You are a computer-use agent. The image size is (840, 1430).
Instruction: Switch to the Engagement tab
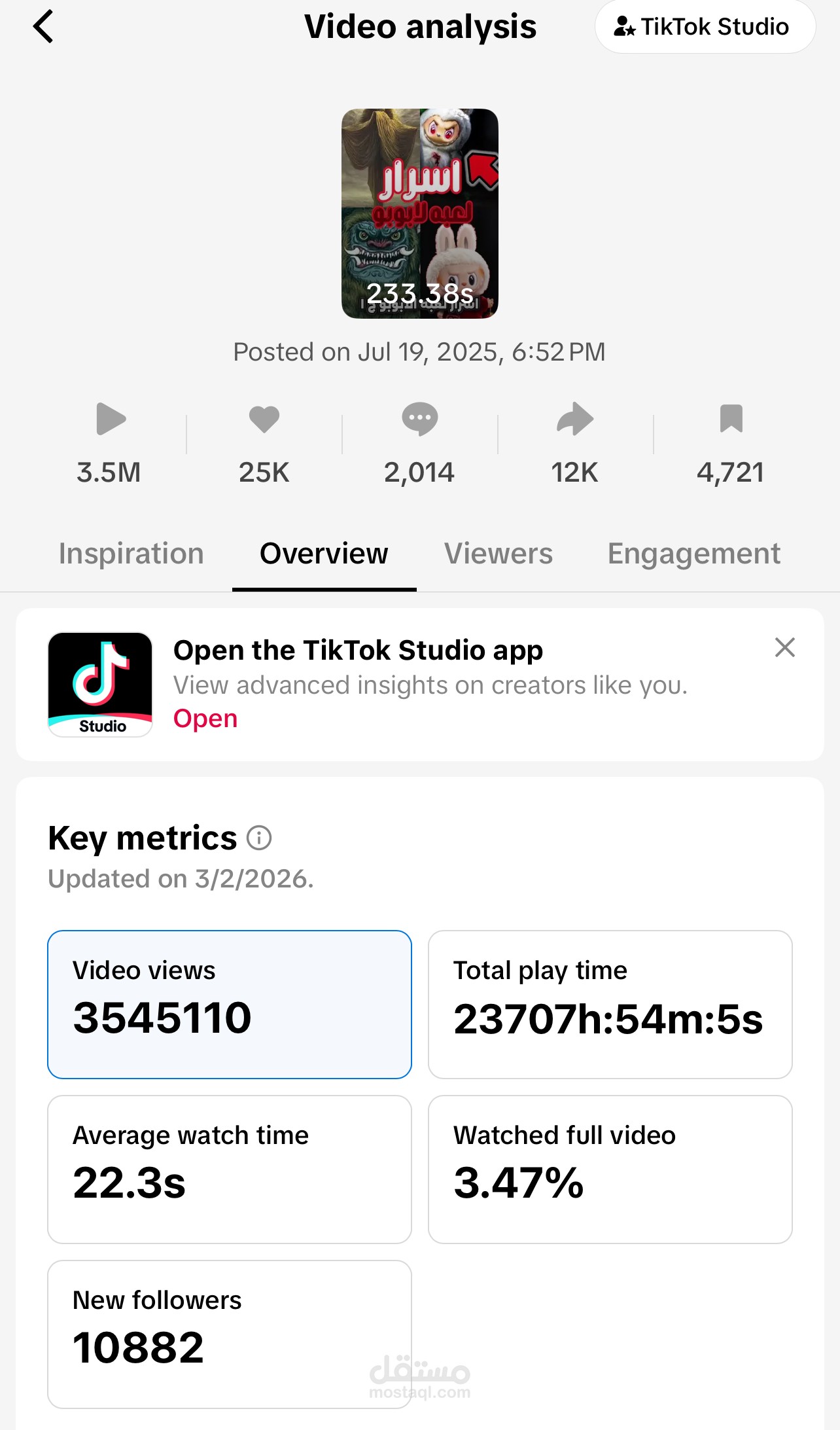[x=693, y=554]
